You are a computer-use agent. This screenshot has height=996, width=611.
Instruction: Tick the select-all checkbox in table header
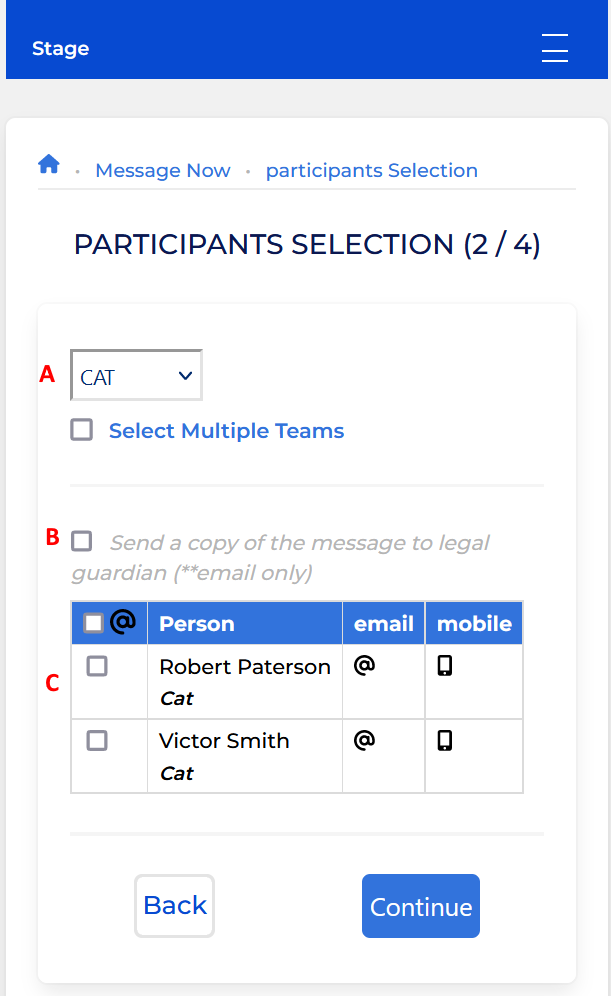(x=93, y=623)
